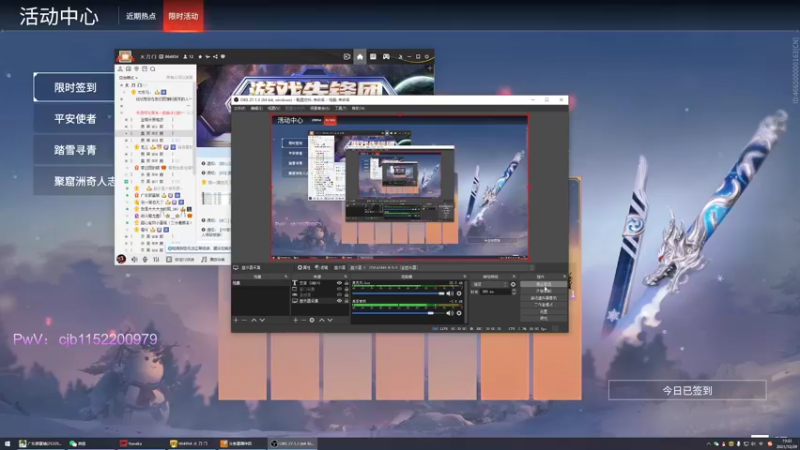Image resolution: width=800 pixels, height=450 pixels.
Task: Open the app list icon beside YY home
Action: (373, 57)
